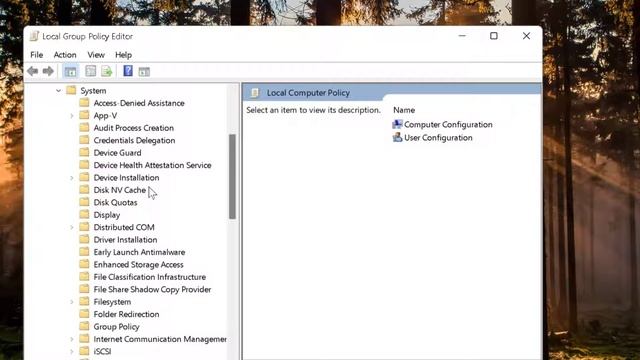
Task: Maximize the Local Group Policy Editor window
Action: point(494,36)
